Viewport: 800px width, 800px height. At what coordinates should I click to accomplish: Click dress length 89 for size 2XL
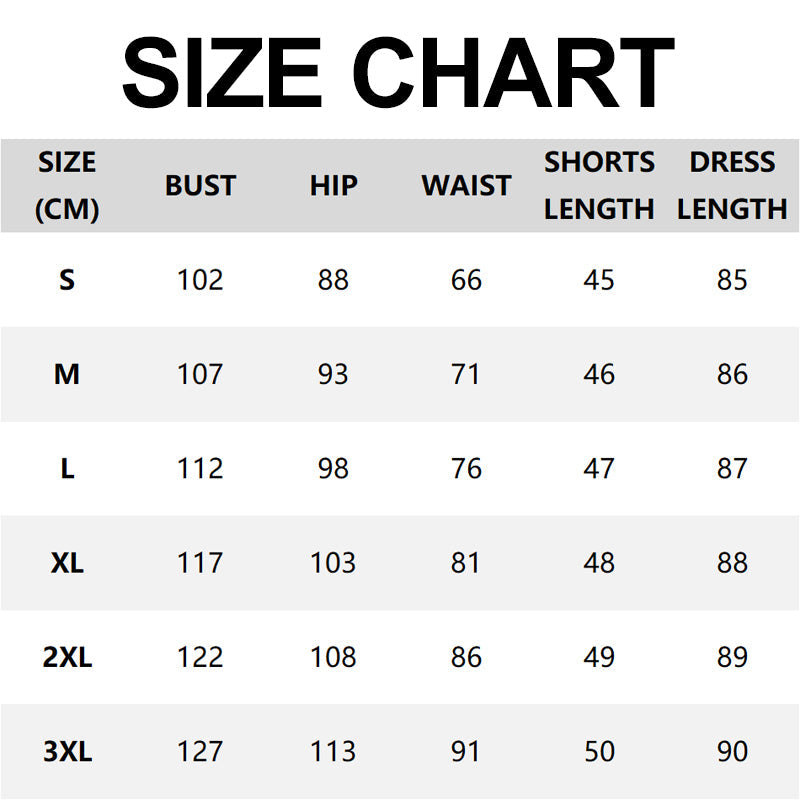click(732, 657)
